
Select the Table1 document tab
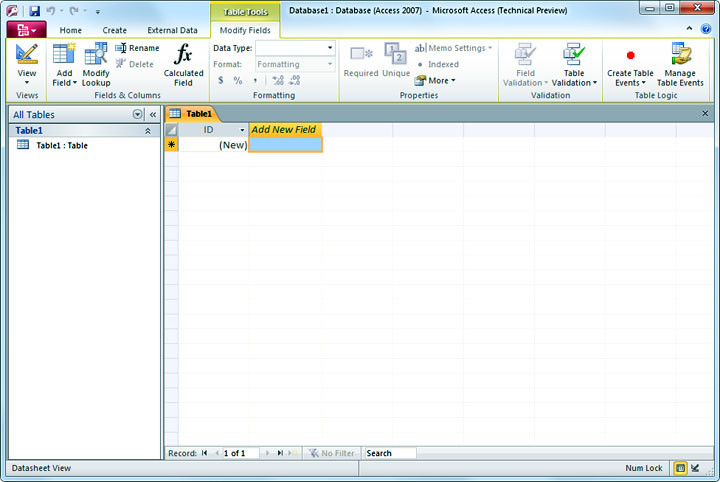point(193,114)
